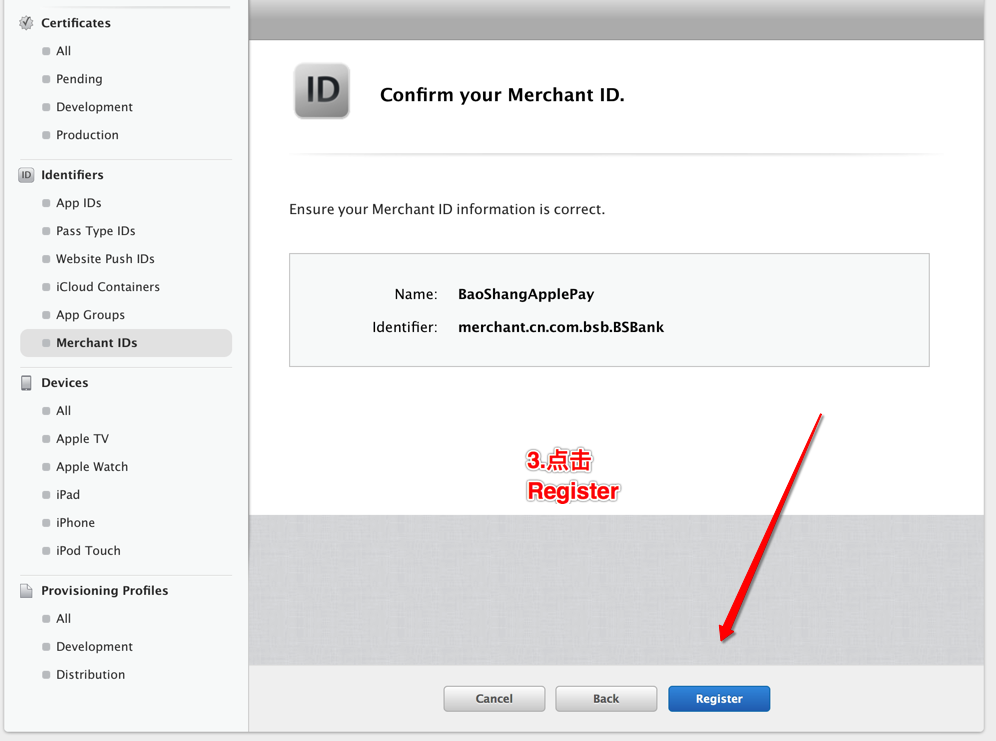996x741 pixels.
Task: Click the 'Identifier:' label
Action: 405,327
